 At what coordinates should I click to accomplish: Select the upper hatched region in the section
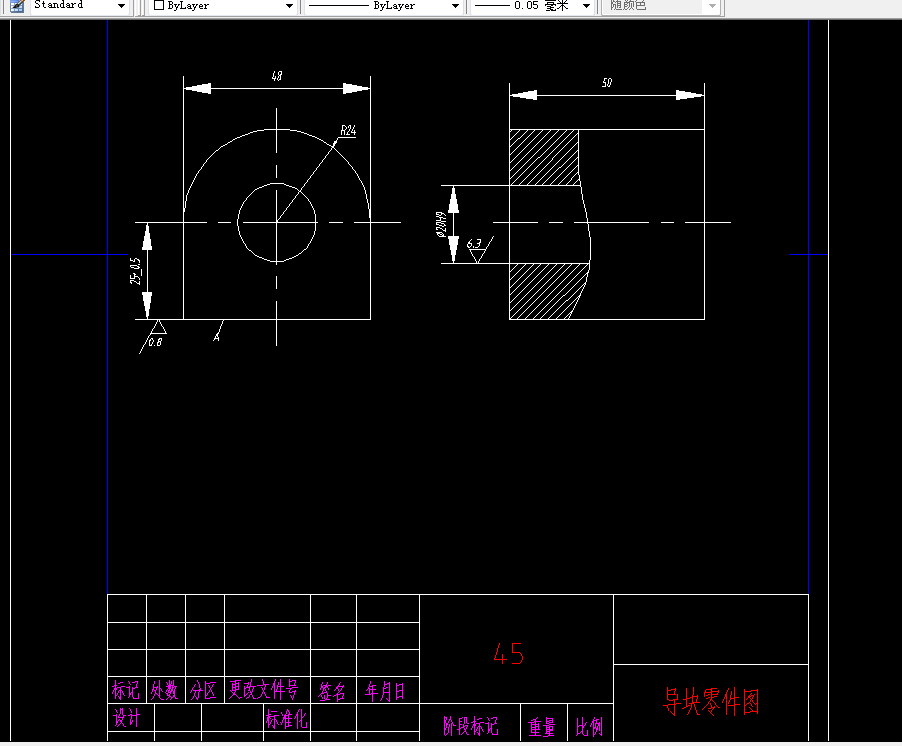point(545,155)
